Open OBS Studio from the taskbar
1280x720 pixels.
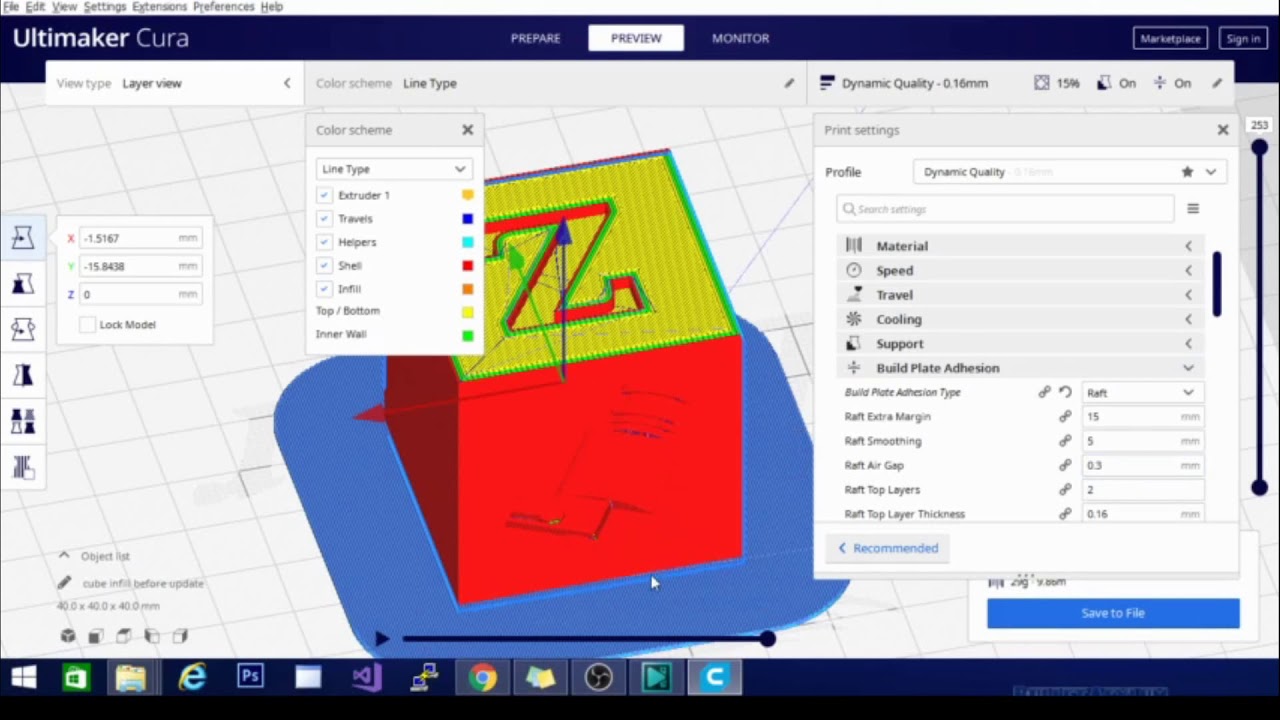tap(598, 678)
